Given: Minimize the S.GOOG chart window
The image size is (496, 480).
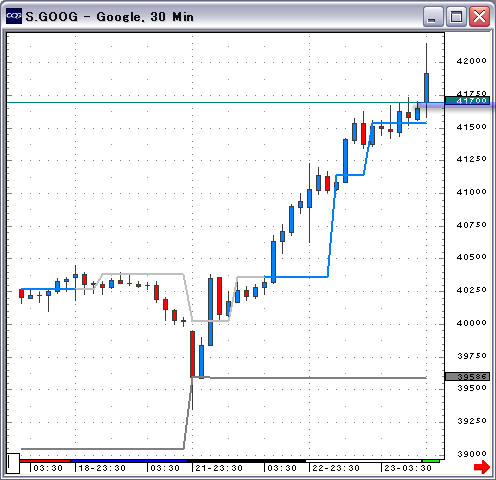Looking at the screenshot, I should [433, 16].
